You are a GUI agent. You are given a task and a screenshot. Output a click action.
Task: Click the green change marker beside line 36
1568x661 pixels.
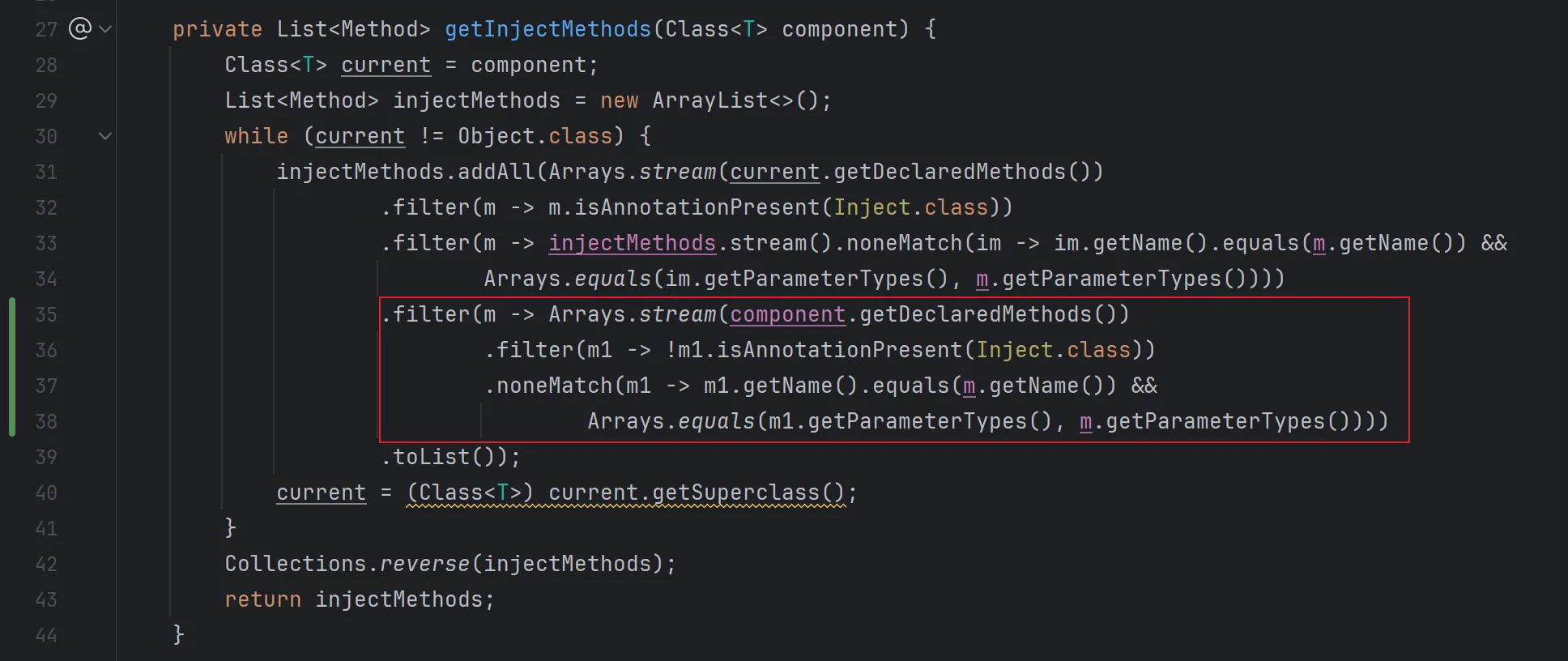(x=12, y=350)
